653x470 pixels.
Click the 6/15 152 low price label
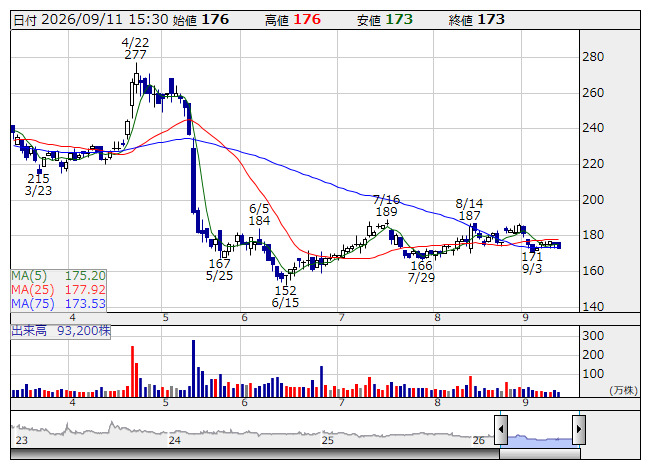pos(285,296)
